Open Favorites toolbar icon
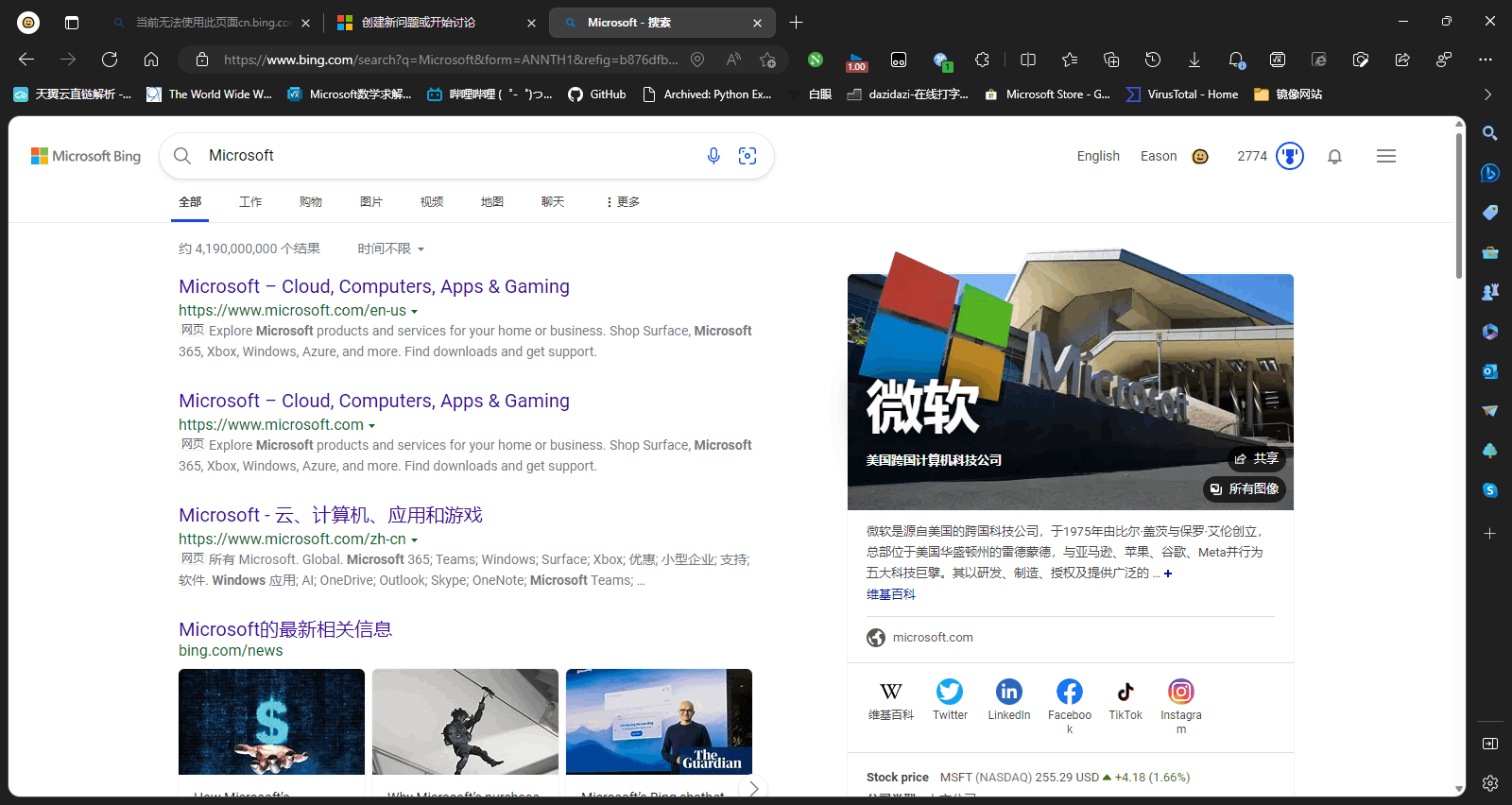1512x805 pixels. click(x=1070, y=60)
